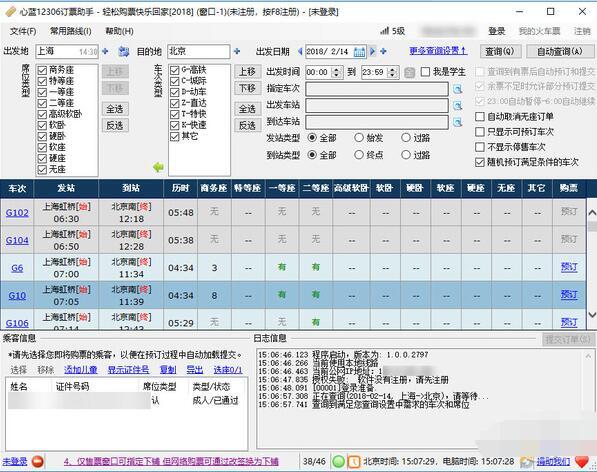Viewport: 597px width, 472px height.
Task: Click the orange clock sync icon
Action: pyautogui.click(x=354, y=462)
